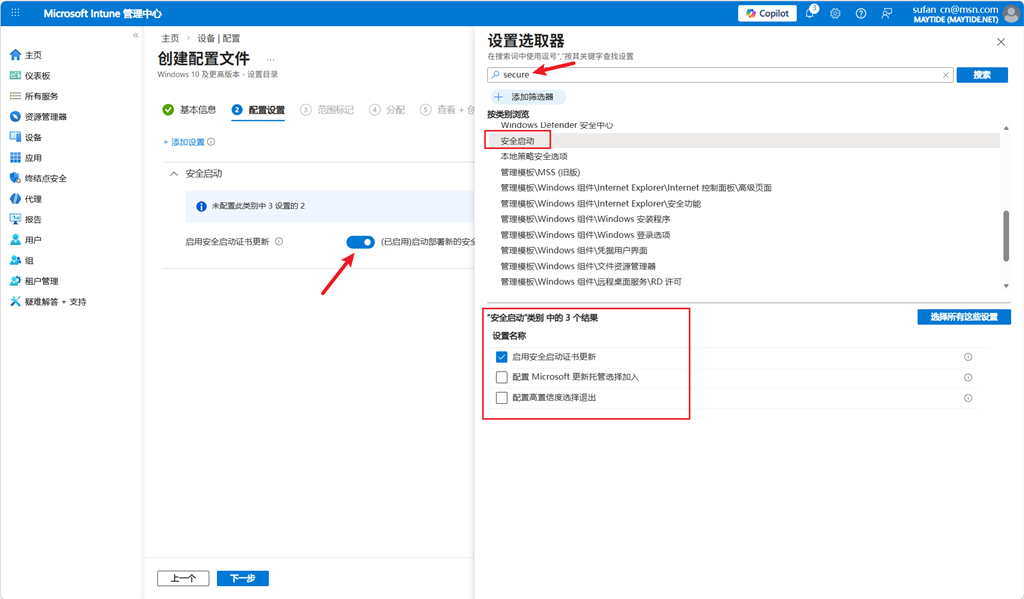1024x599 pixels.
Task: Toggle the 启用安全启动证书更新 switch
Action: click(x=360, y=242)
